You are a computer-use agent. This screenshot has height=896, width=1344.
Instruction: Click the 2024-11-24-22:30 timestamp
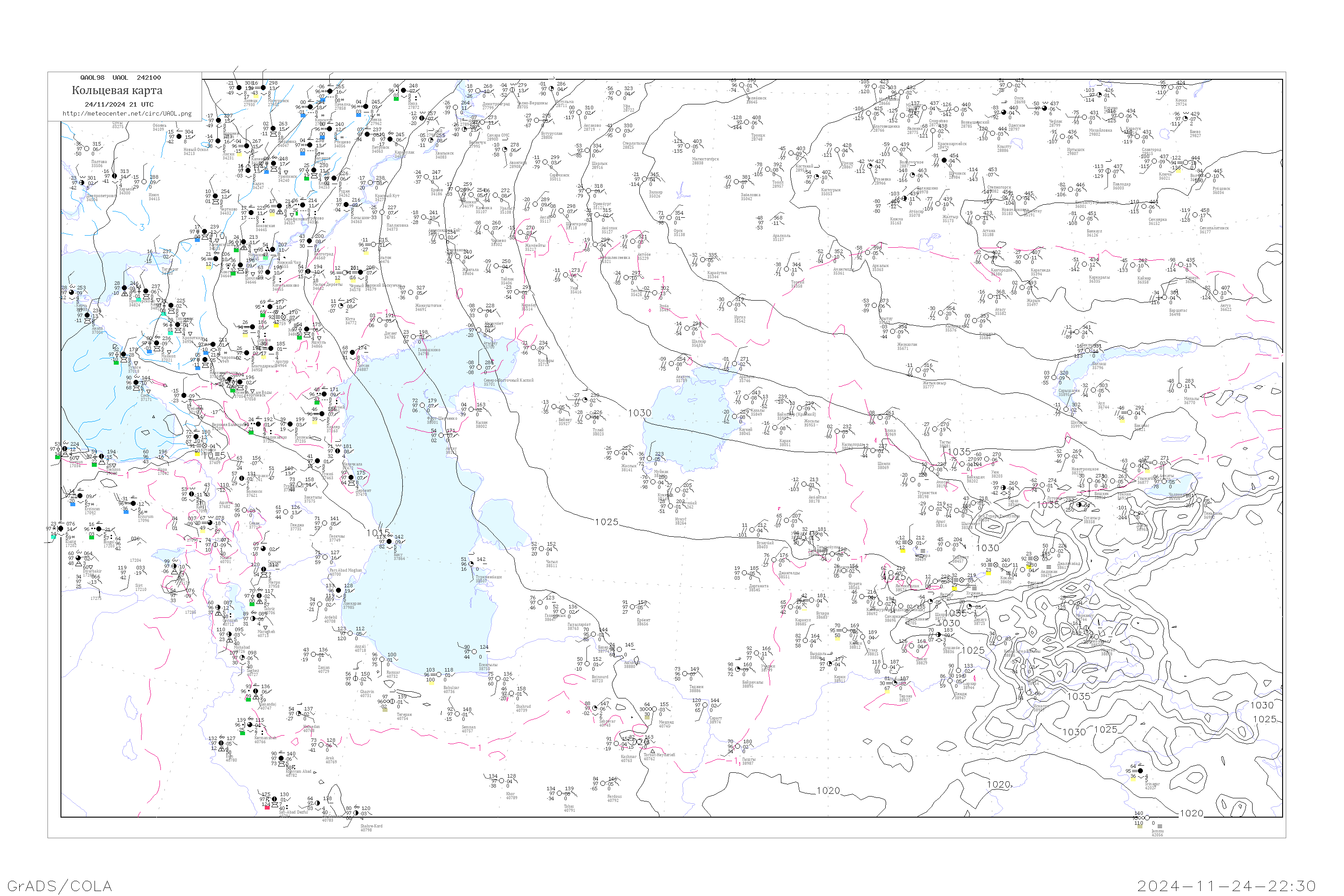point(1226,886)
